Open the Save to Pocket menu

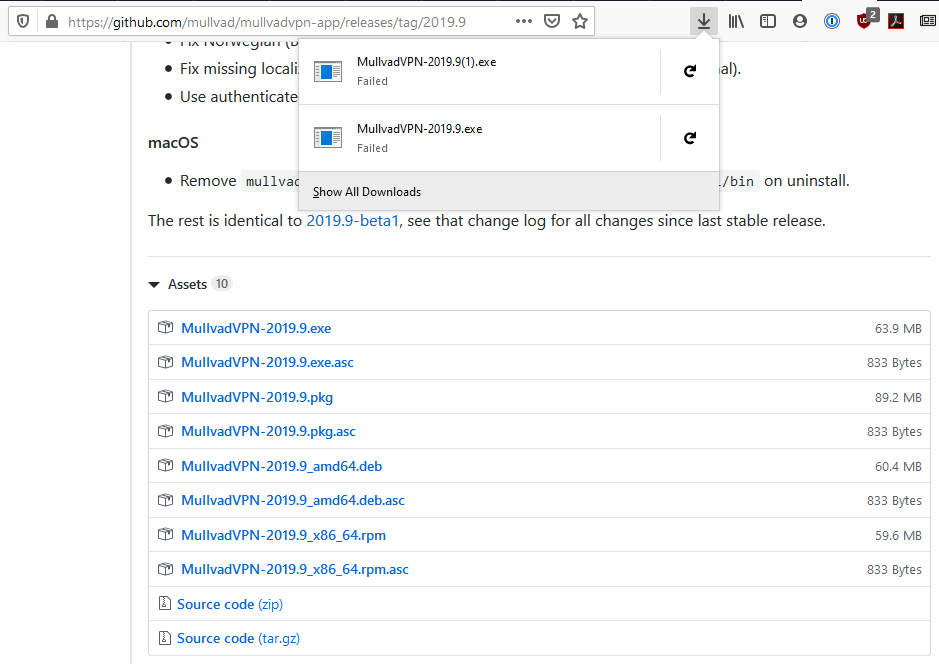click(552, 20)
